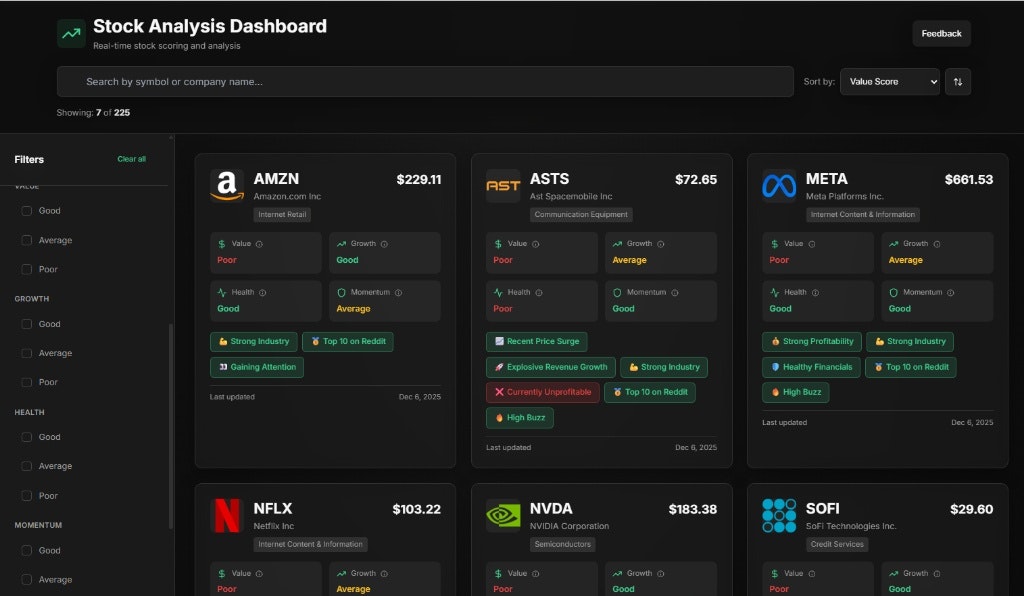Screen dimensions: 1024x596
Task: Open the Value Score sort dropdown
Action: pyautogui.click(x=888, y=81)
